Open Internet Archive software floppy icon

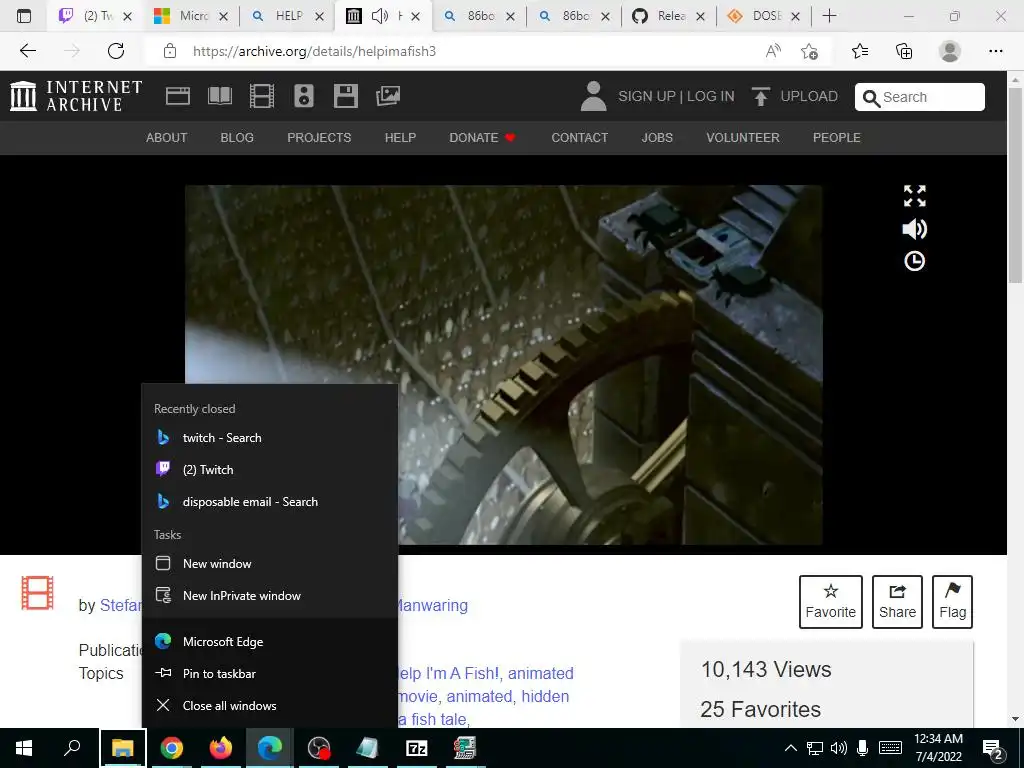click(x=345, y=96)
